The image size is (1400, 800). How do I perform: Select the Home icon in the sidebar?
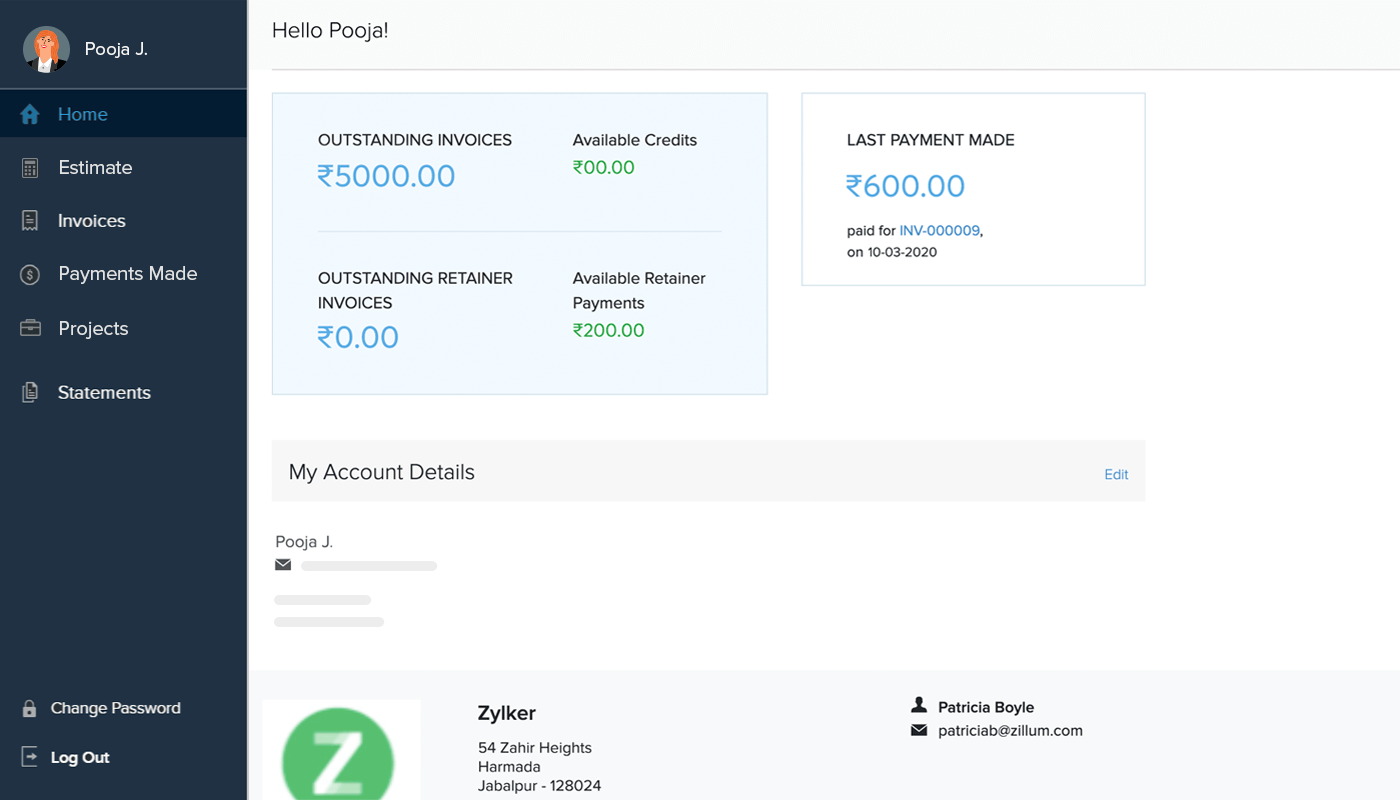point(29,113)
